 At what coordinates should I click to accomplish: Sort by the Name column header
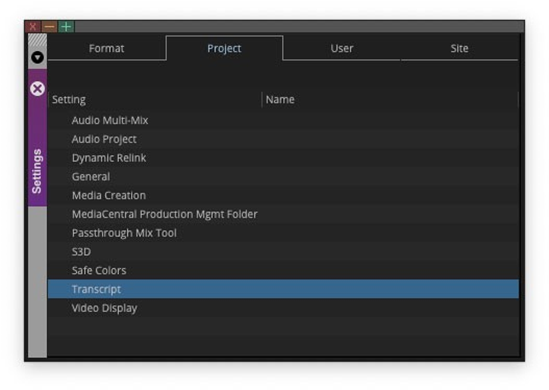click(x=390, y=100)
